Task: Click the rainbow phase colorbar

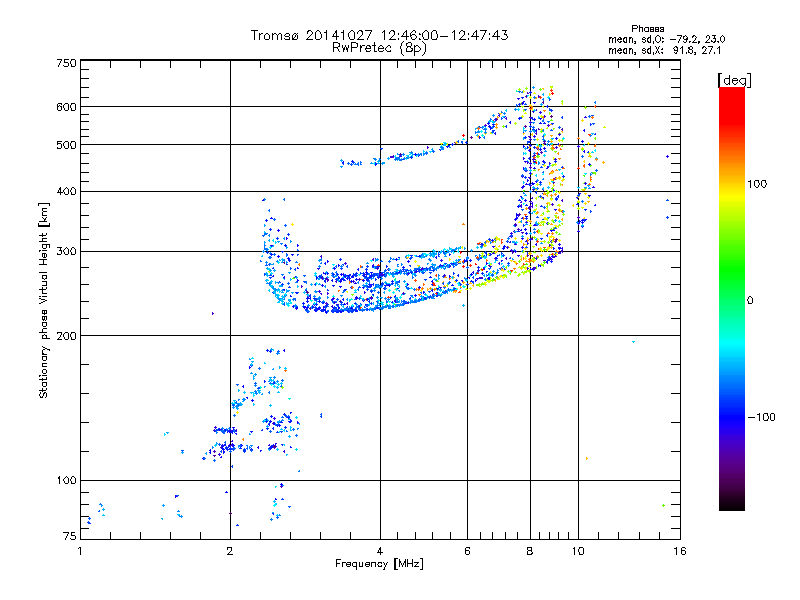Action: 732,298
